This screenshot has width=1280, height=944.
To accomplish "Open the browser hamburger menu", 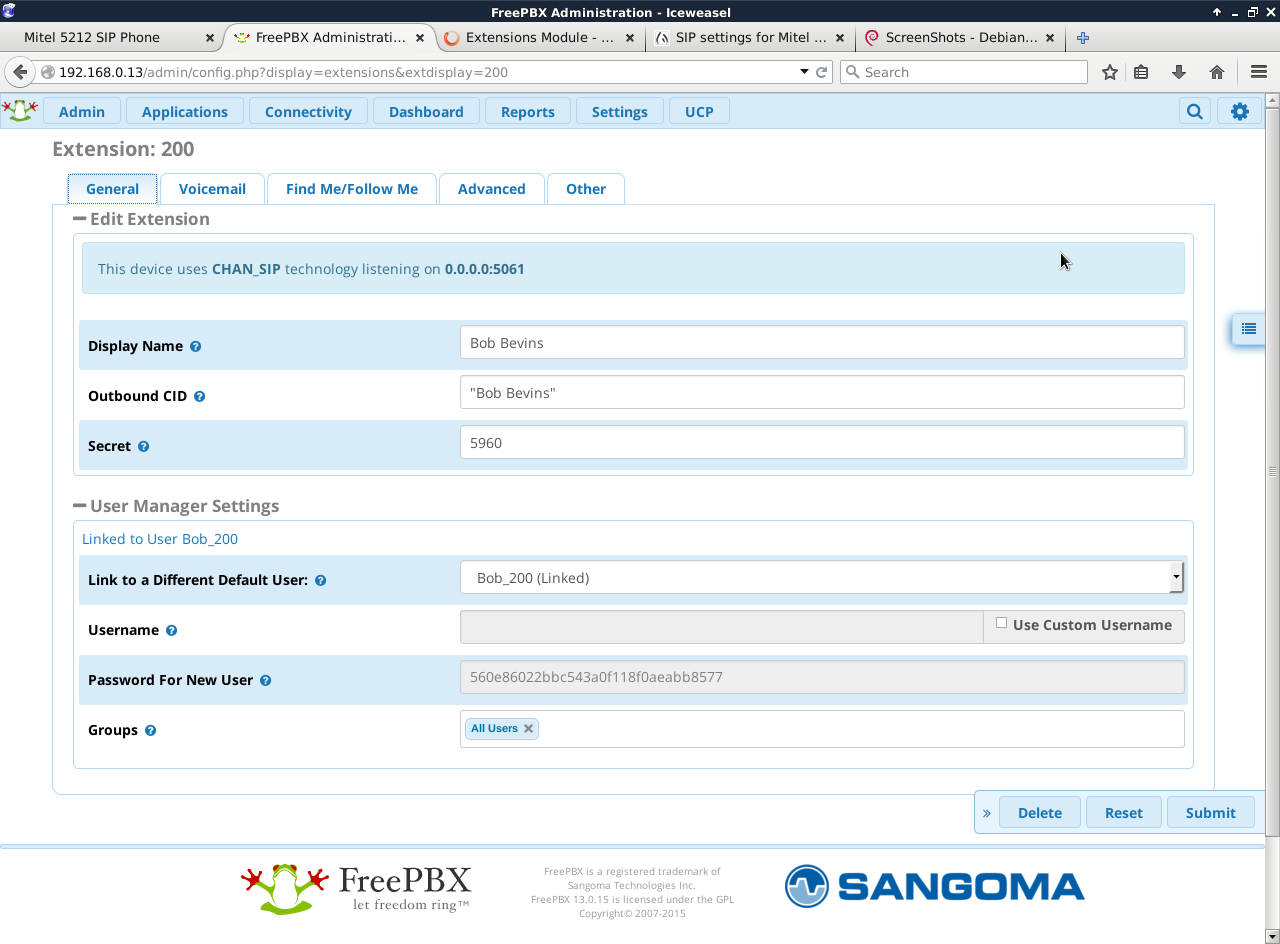I will [x=1258, y=72].
